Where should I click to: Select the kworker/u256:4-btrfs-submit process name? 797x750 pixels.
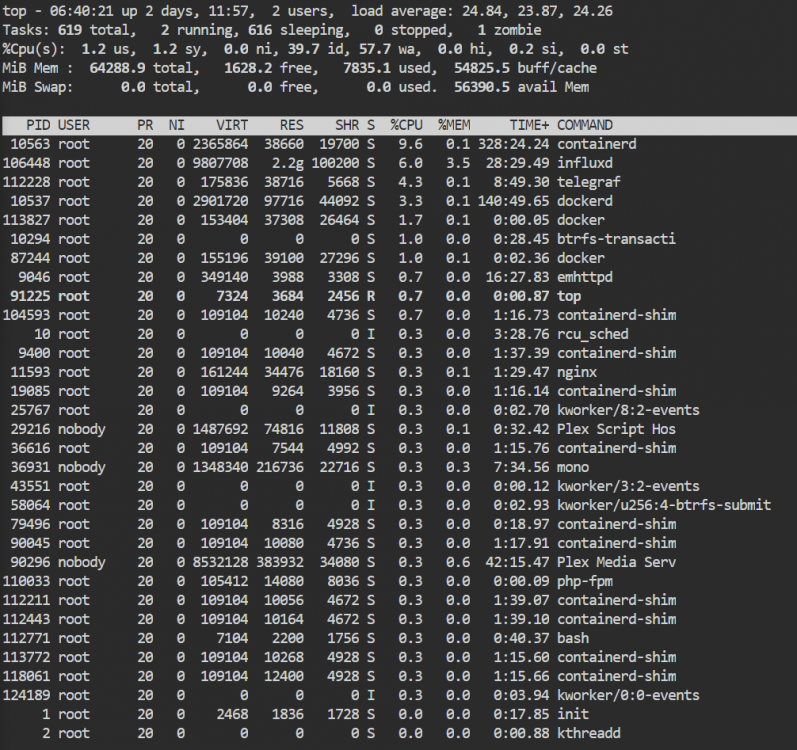coord(664,505)
